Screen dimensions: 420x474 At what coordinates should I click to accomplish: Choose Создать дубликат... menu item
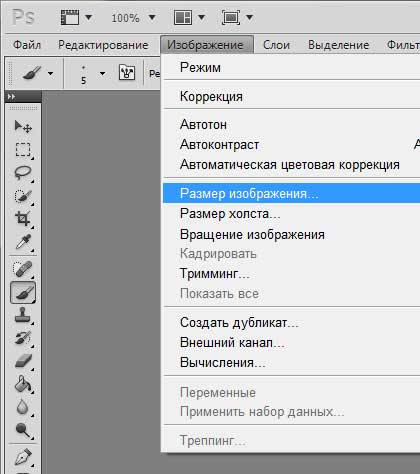291,322
